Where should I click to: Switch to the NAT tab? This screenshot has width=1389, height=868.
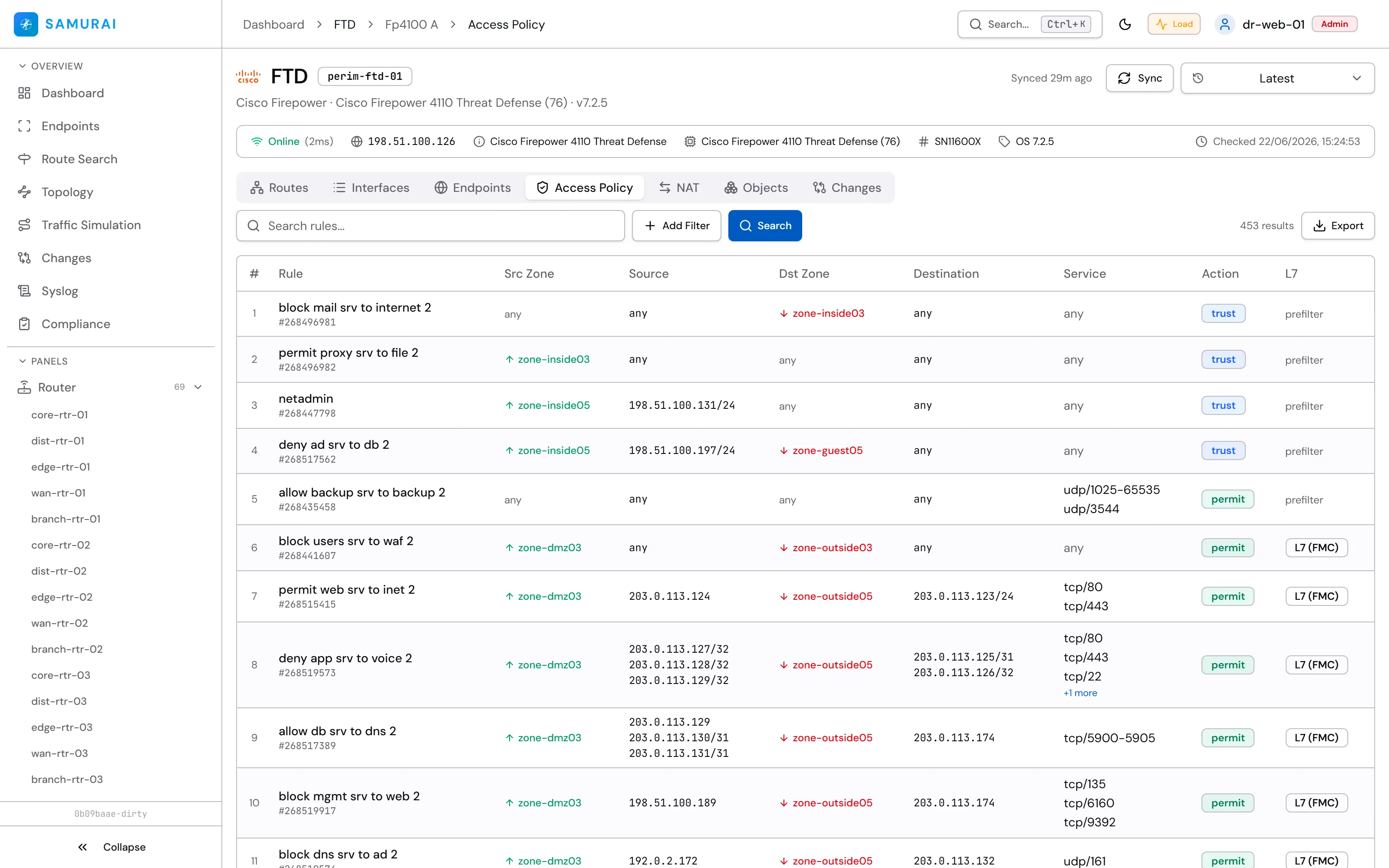click(x=678, y=188)
